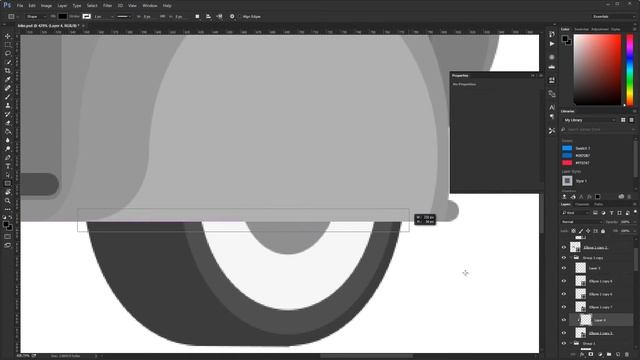The image size is (640, 360).
Task: Click Add layer style fx icon
Action: point(582,355)
